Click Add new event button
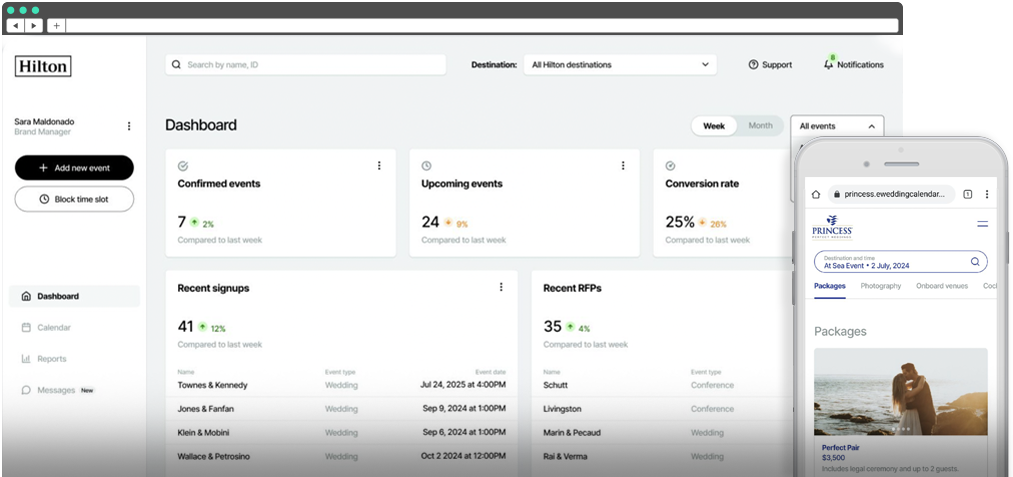The height and width of the screenshot is (477, 1013). [74, 167]
